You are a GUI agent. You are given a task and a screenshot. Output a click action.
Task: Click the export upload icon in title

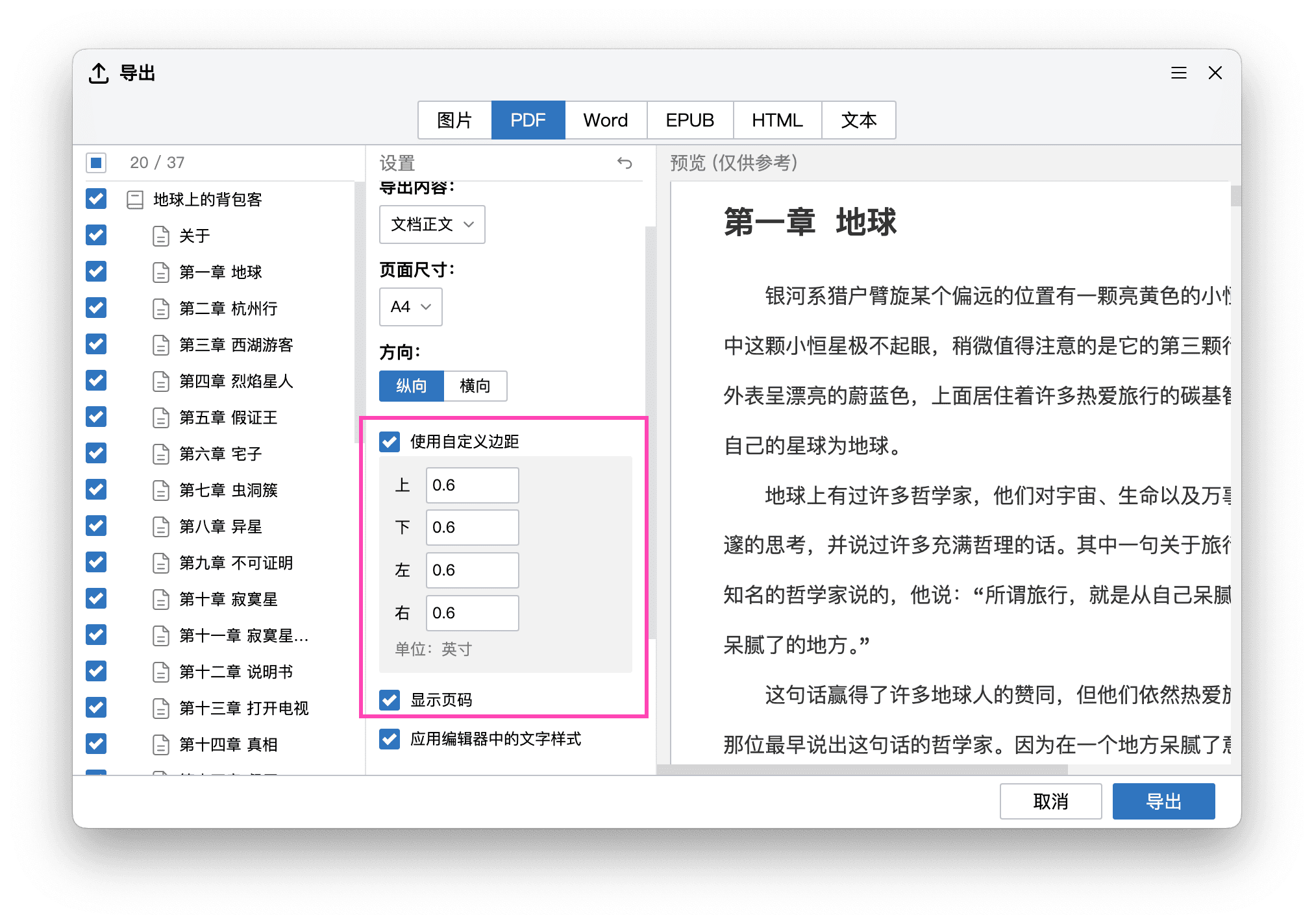pyautogui.click(x=99, y=73)
